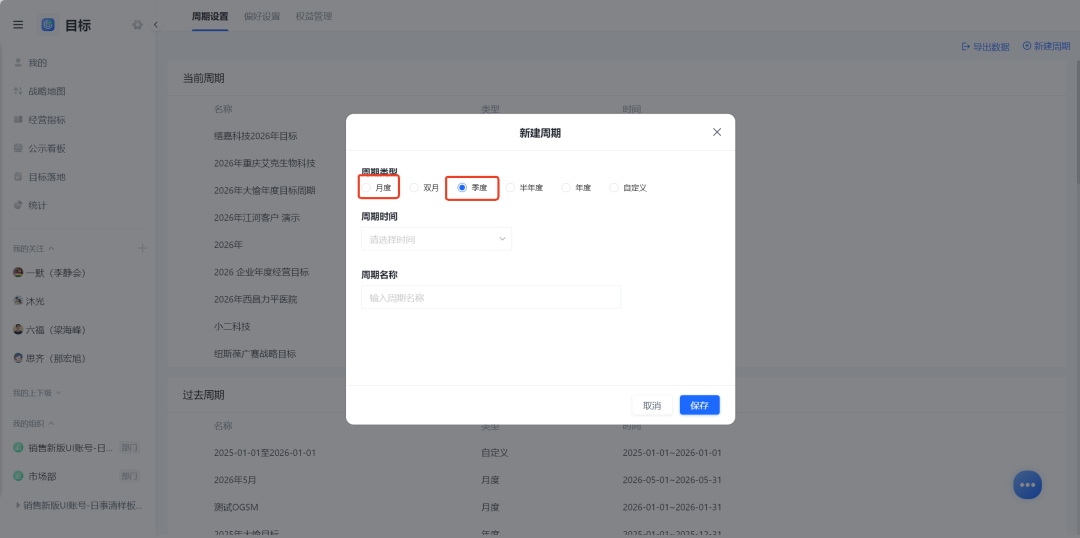The image size is (1080, 538).
Task: Click the 统计 sidebar icon
Action: [x=18, y=205]
